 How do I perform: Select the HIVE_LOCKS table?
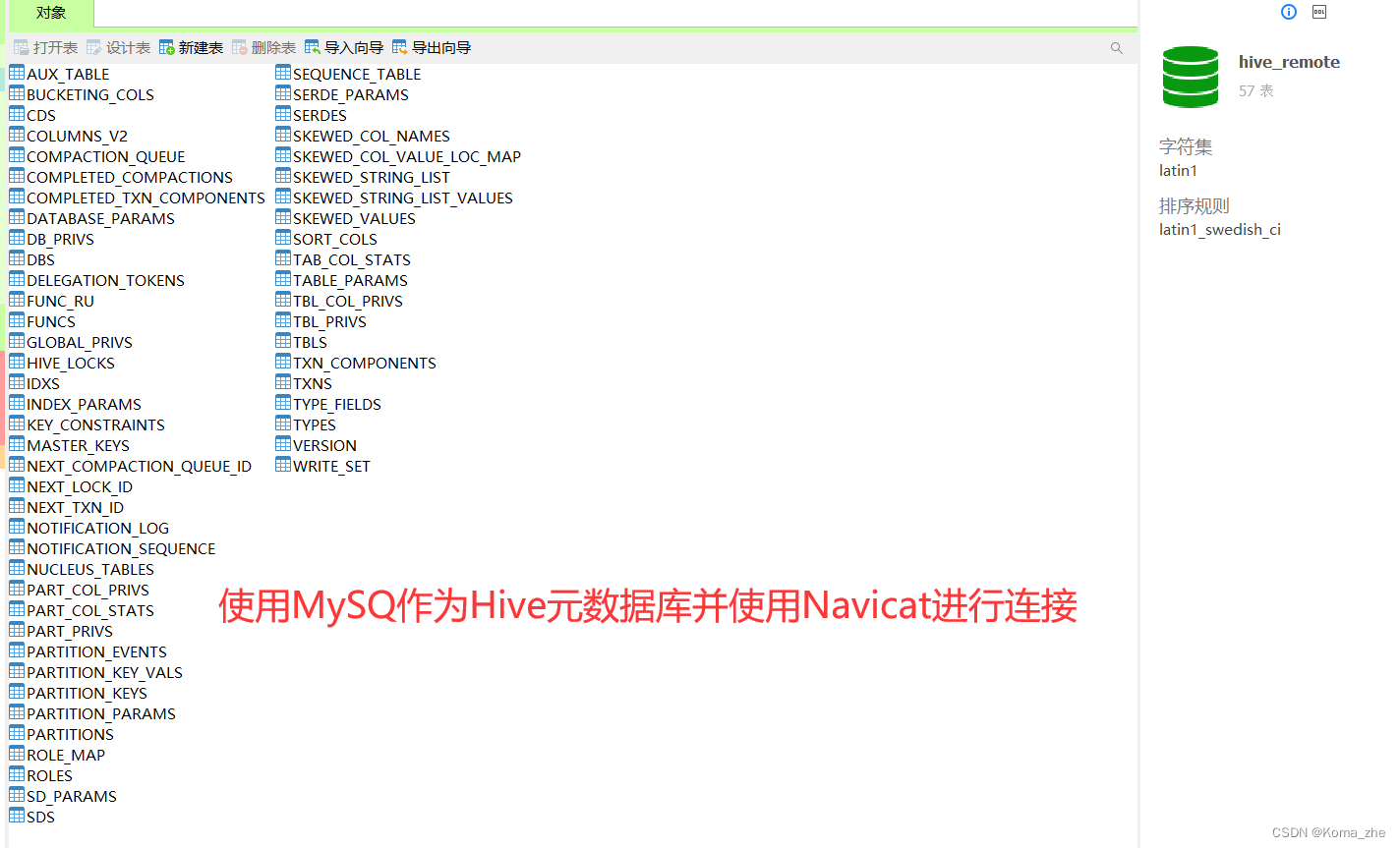[x=71, y=363]
